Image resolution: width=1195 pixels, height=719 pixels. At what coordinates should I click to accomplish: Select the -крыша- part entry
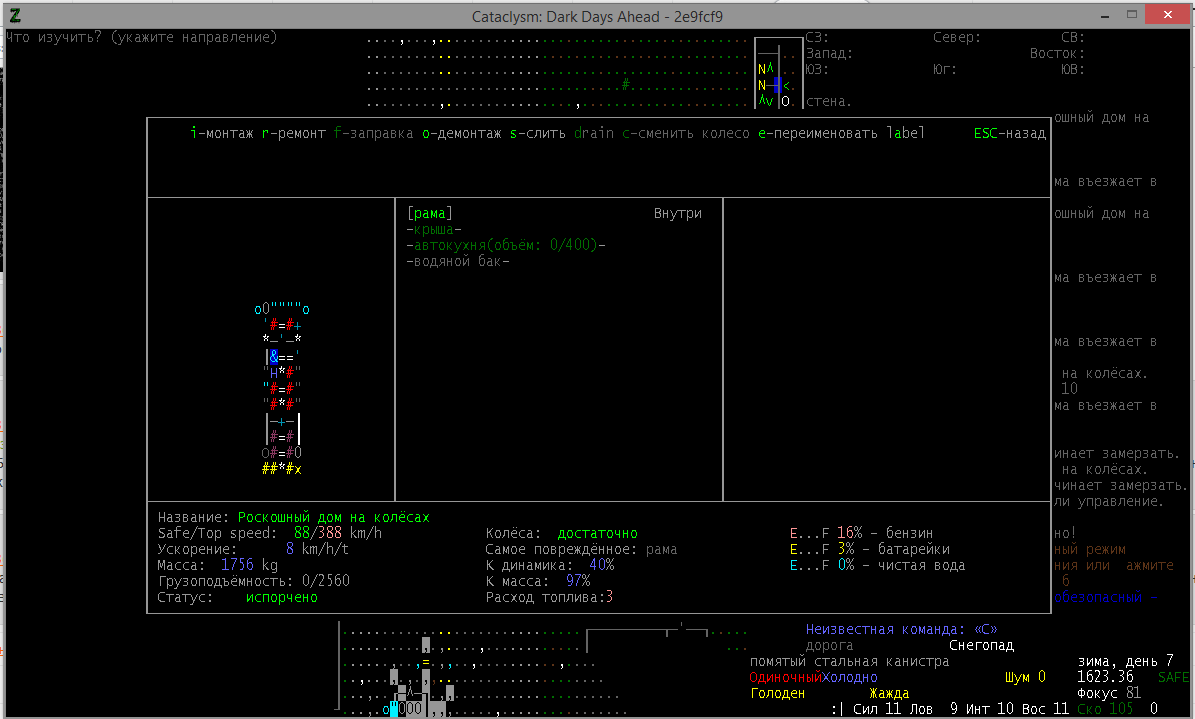click(434, 230)
